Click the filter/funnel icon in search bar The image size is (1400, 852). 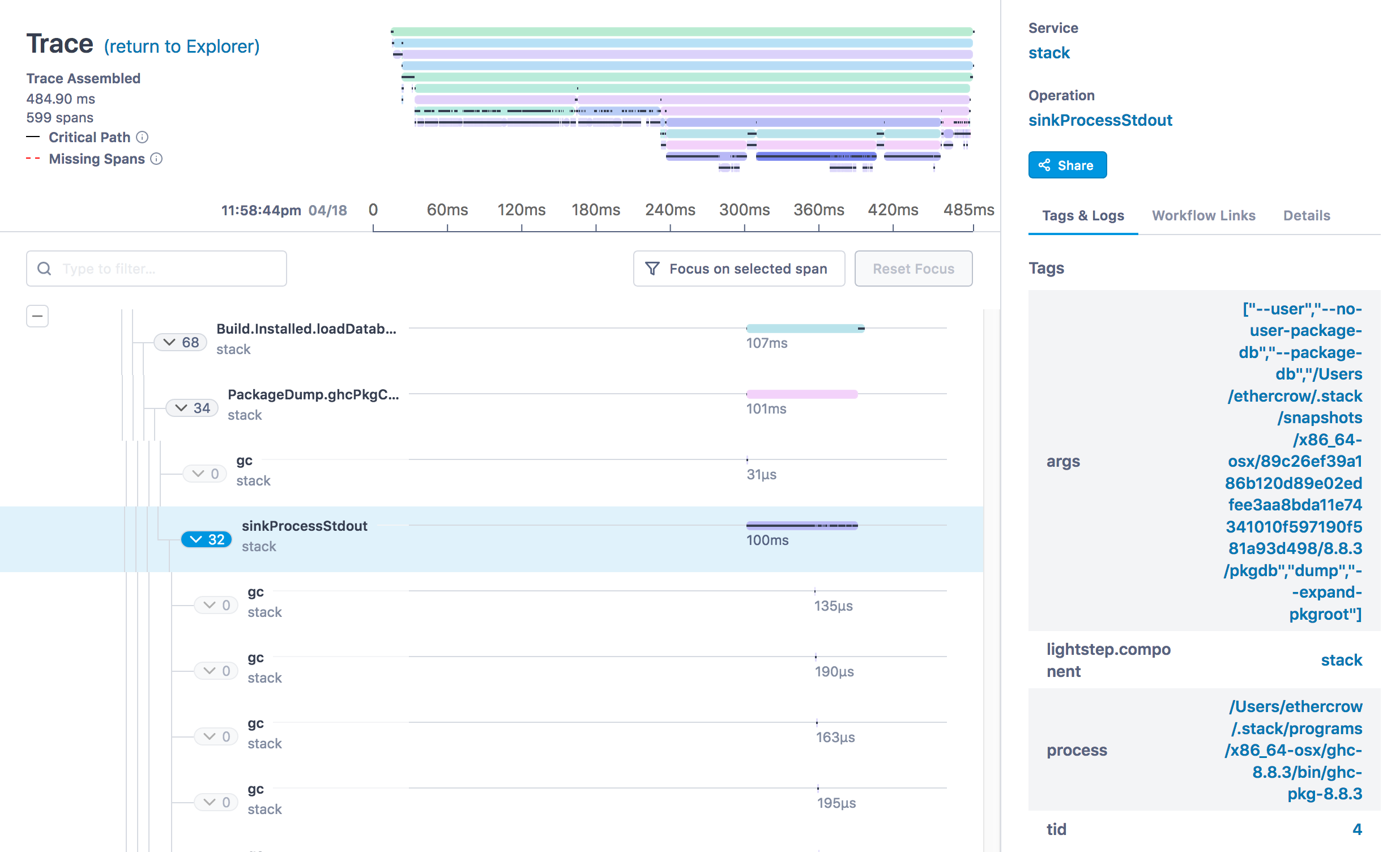pyautogui.click(x=652, y=268)
